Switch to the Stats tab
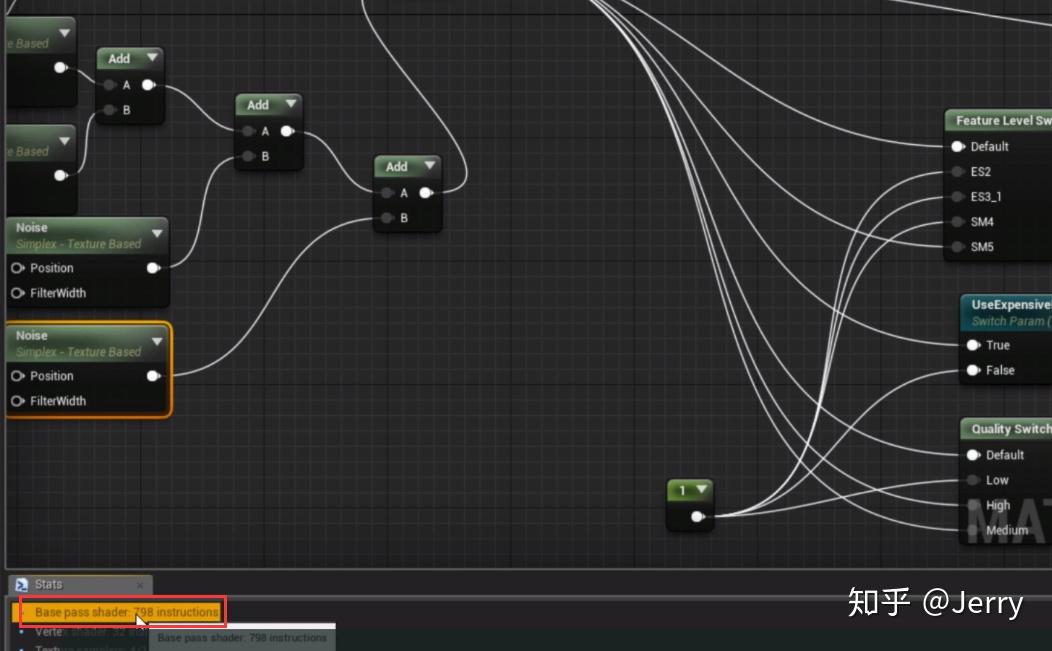Viewport: 1052px width, 651px height. (x=47, y=584)
